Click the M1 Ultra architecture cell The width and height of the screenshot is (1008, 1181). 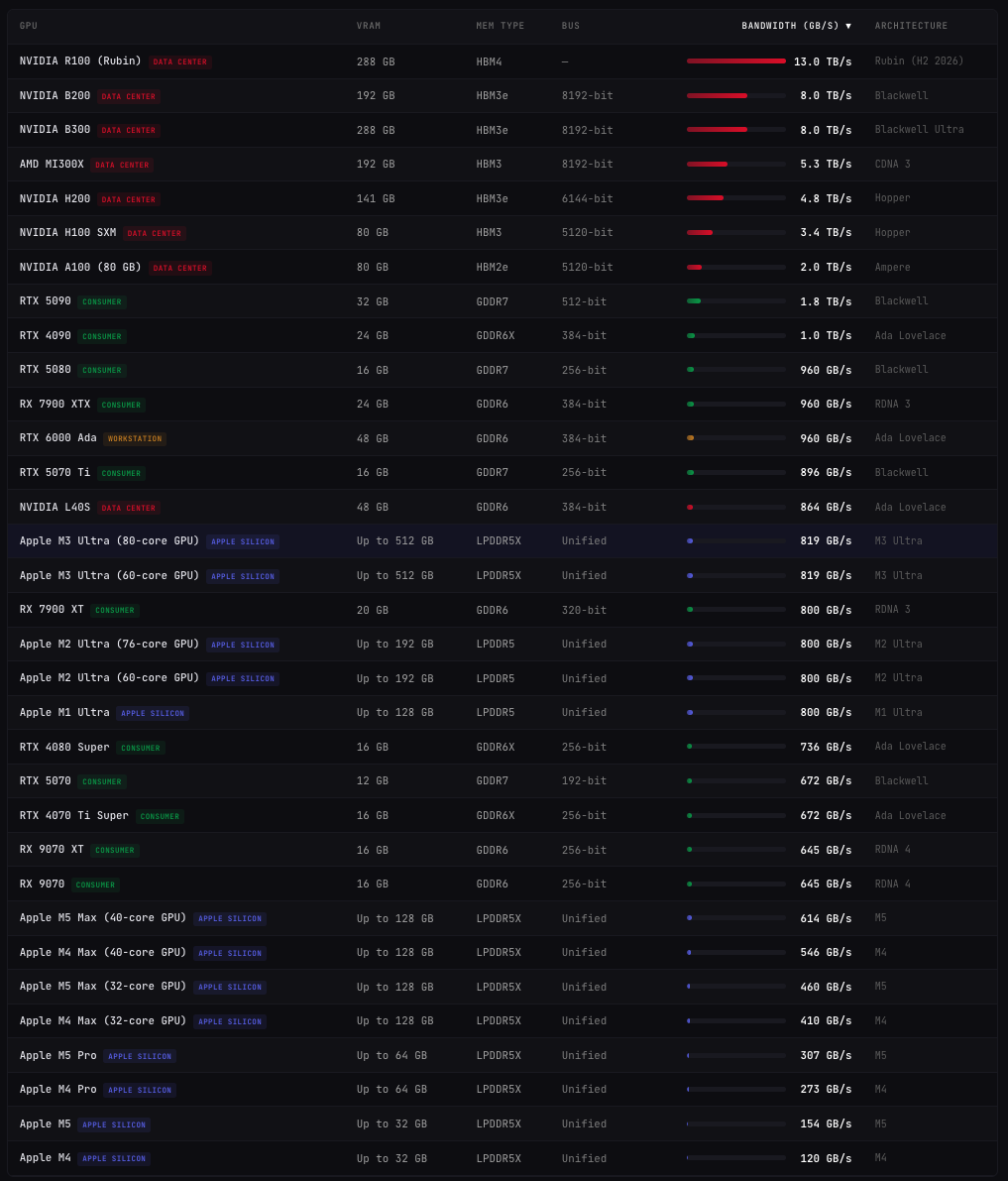pyautogui.click(x=899, y=713)
